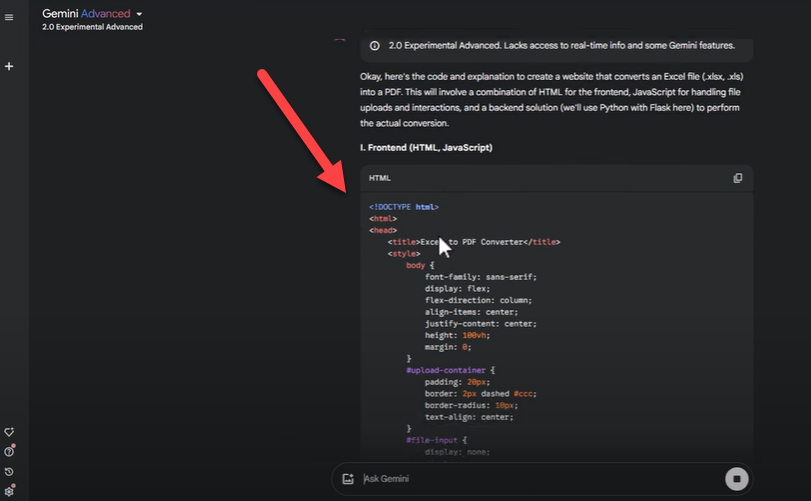Click the #ccc color value in code

[523, 393]
